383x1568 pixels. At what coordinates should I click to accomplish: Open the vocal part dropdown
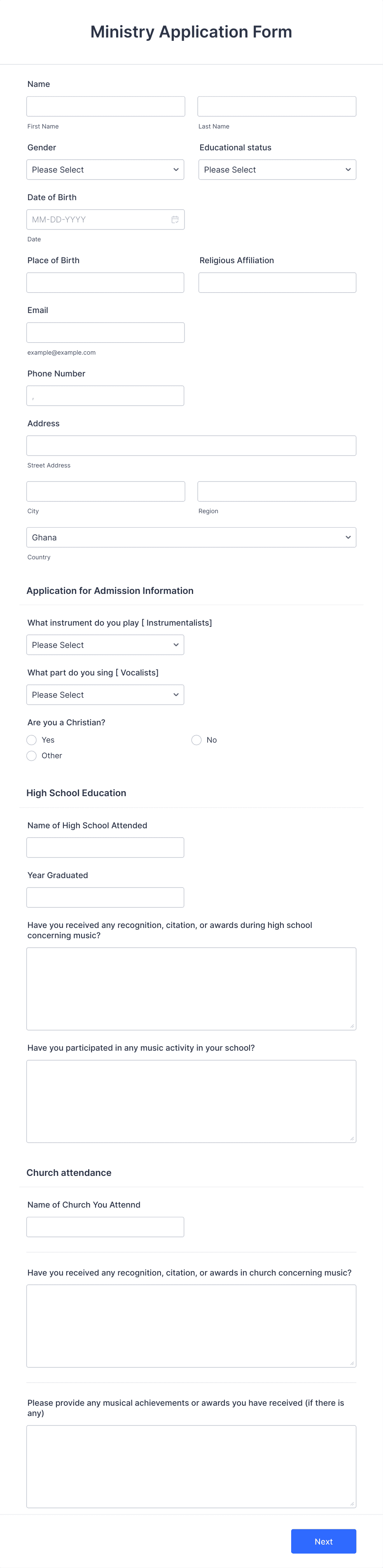(x=105, y=695)
